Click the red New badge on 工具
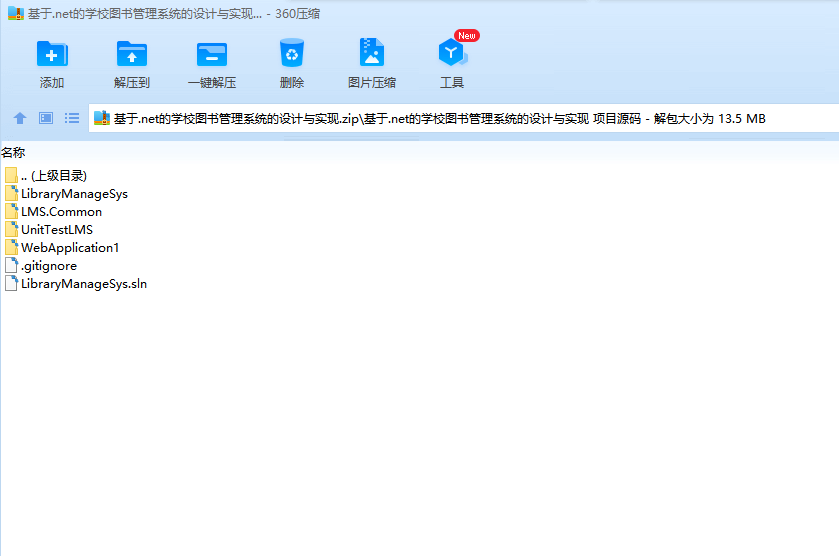This screenshot has width=839, height=556. pyautogui.click(x=467, y=36)
